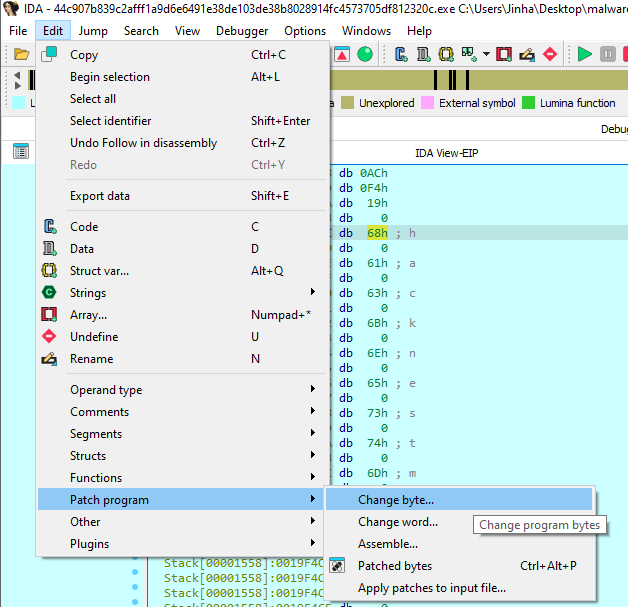Click the External symbol pink legend swatch

[x=428, y=103]
